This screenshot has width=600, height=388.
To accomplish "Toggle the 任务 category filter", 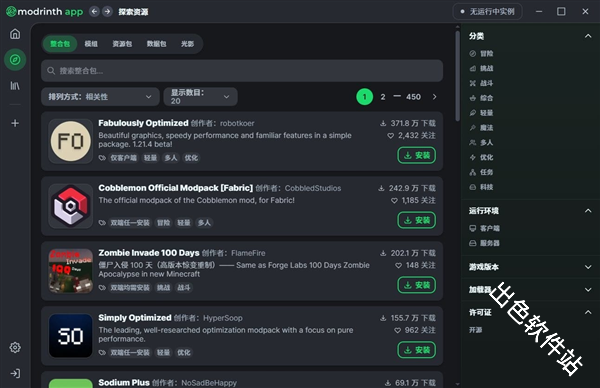I will coord(481,172).
